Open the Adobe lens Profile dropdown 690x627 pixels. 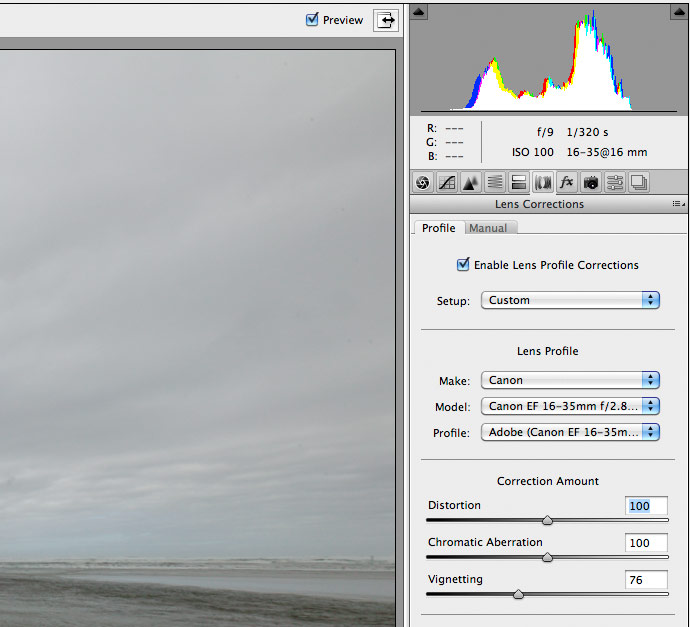click(570, 432)
